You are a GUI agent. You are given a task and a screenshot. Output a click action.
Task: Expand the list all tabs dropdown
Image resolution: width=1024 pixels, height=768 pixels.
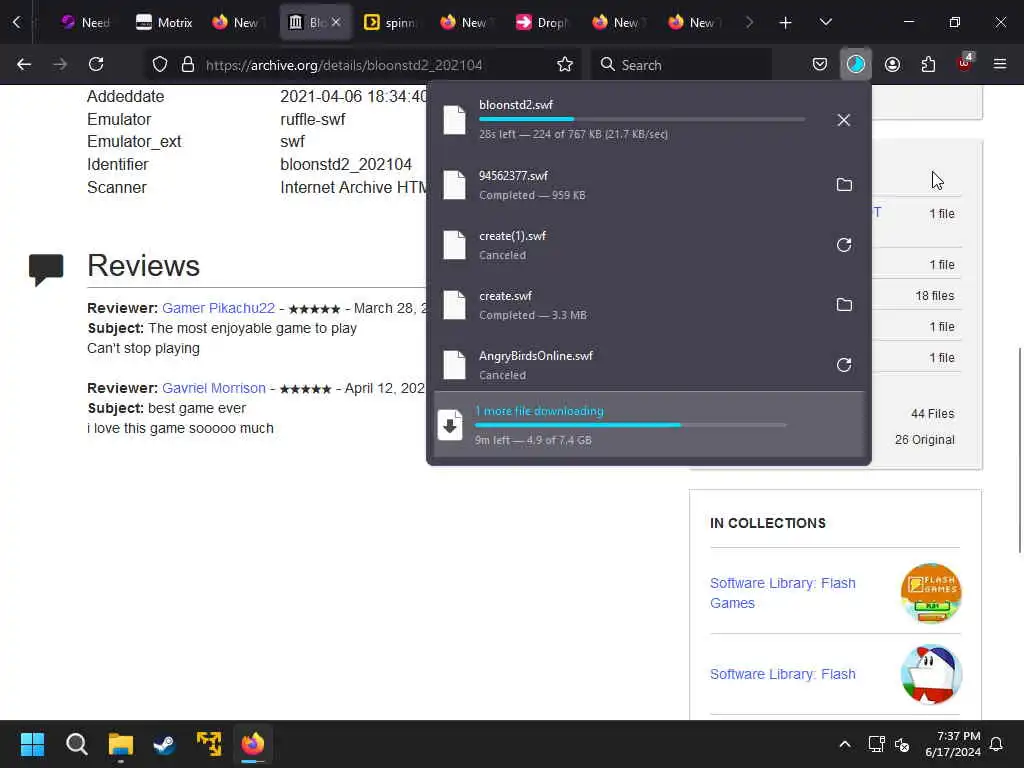pyautogui.click(x=825, y=22)
